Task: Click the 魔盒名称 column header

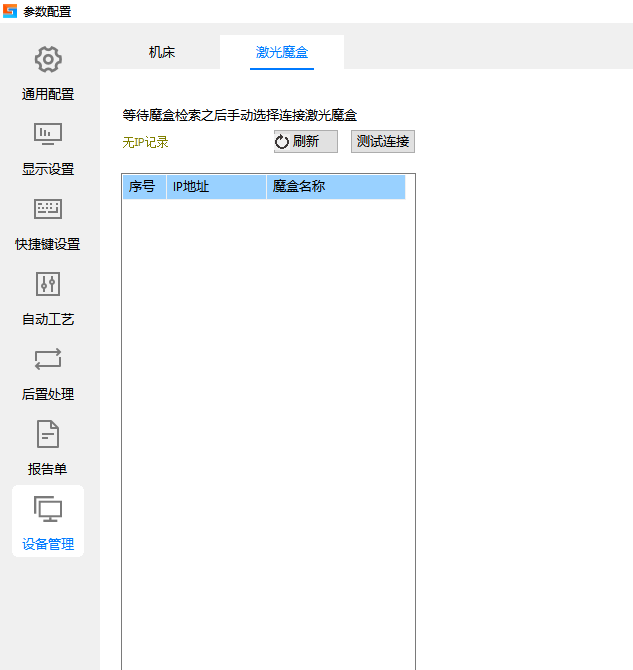Action: tap(336, 187)
